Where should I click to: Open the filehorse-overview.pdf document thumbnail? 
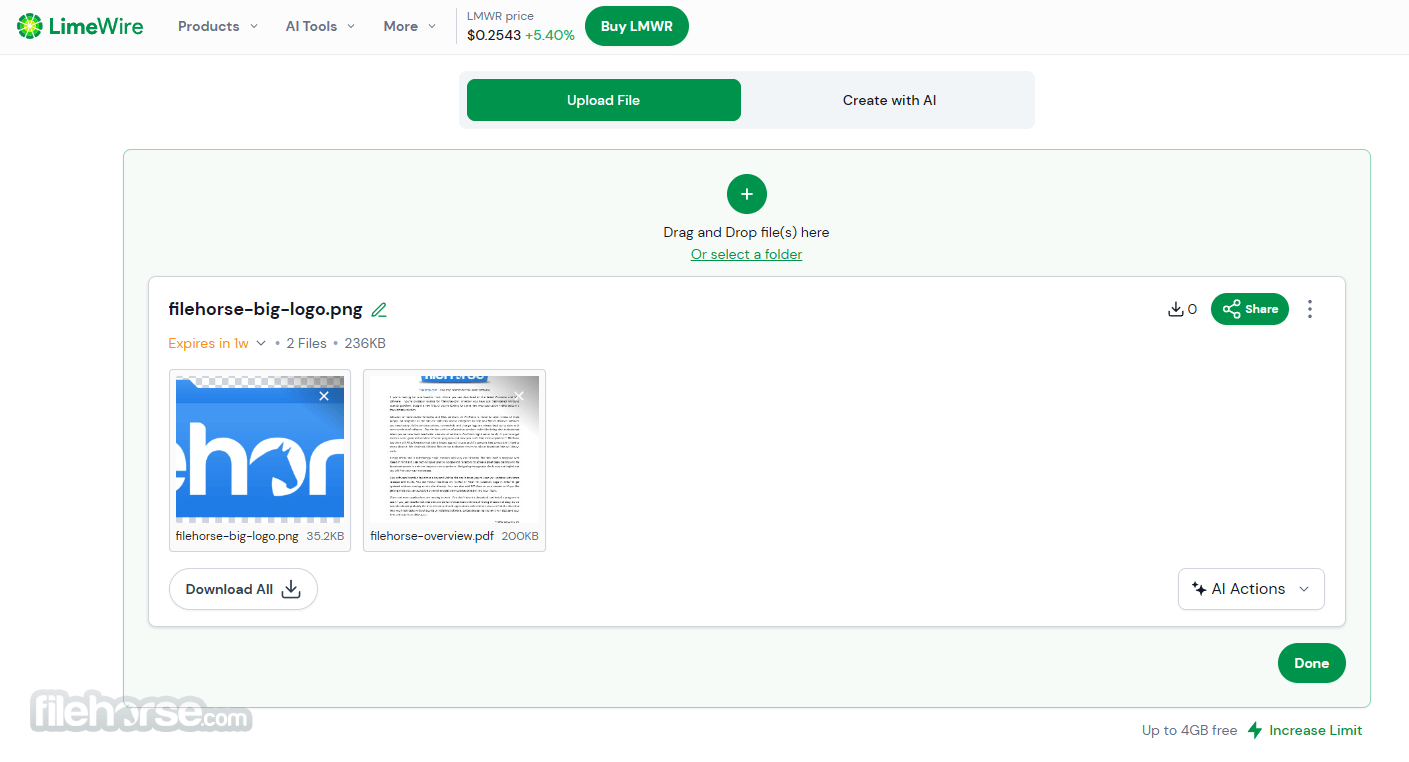[454, 450]
